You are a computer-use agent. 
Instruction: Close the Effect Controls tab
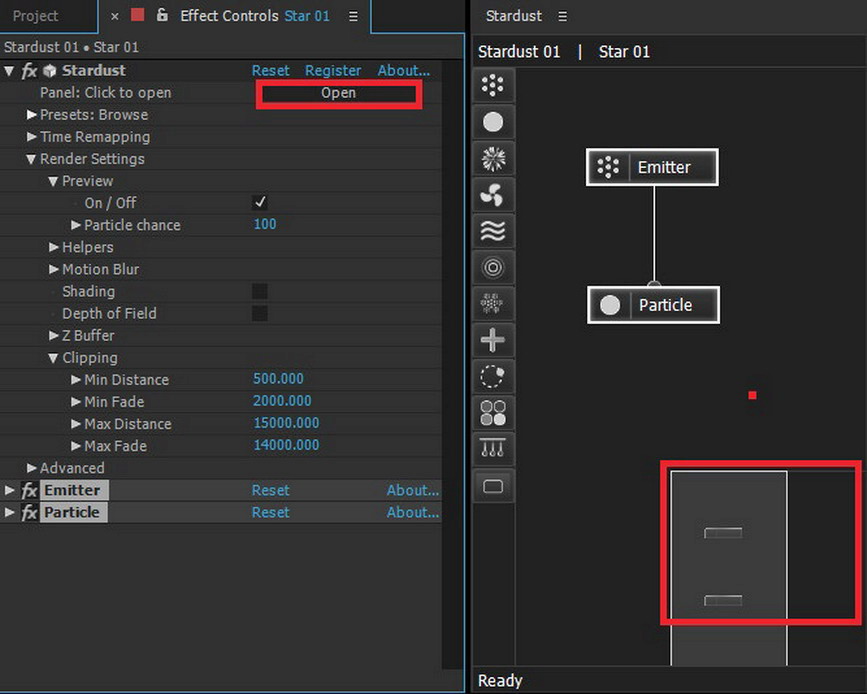pyautogui.click(x=114, y=17)
